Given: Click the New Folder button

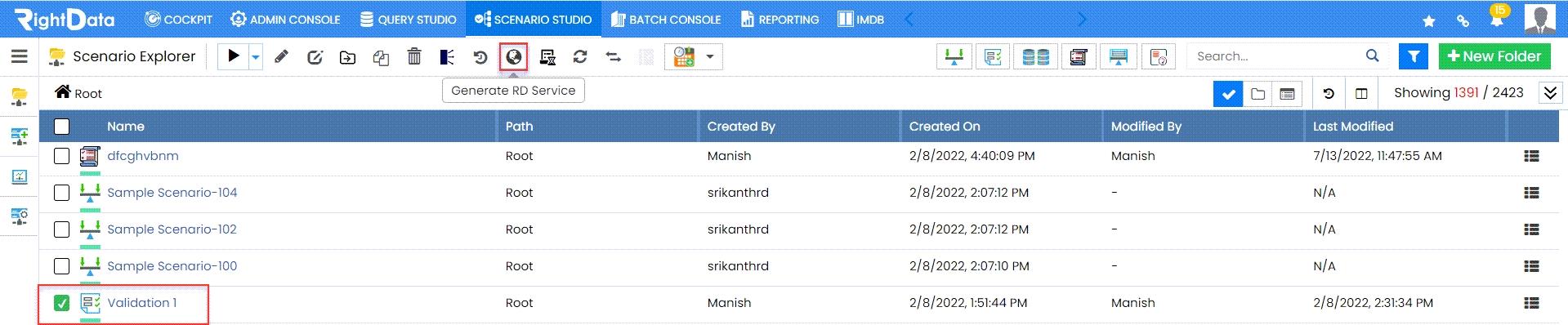Looking at the screenshot, I should [1494, 56].
